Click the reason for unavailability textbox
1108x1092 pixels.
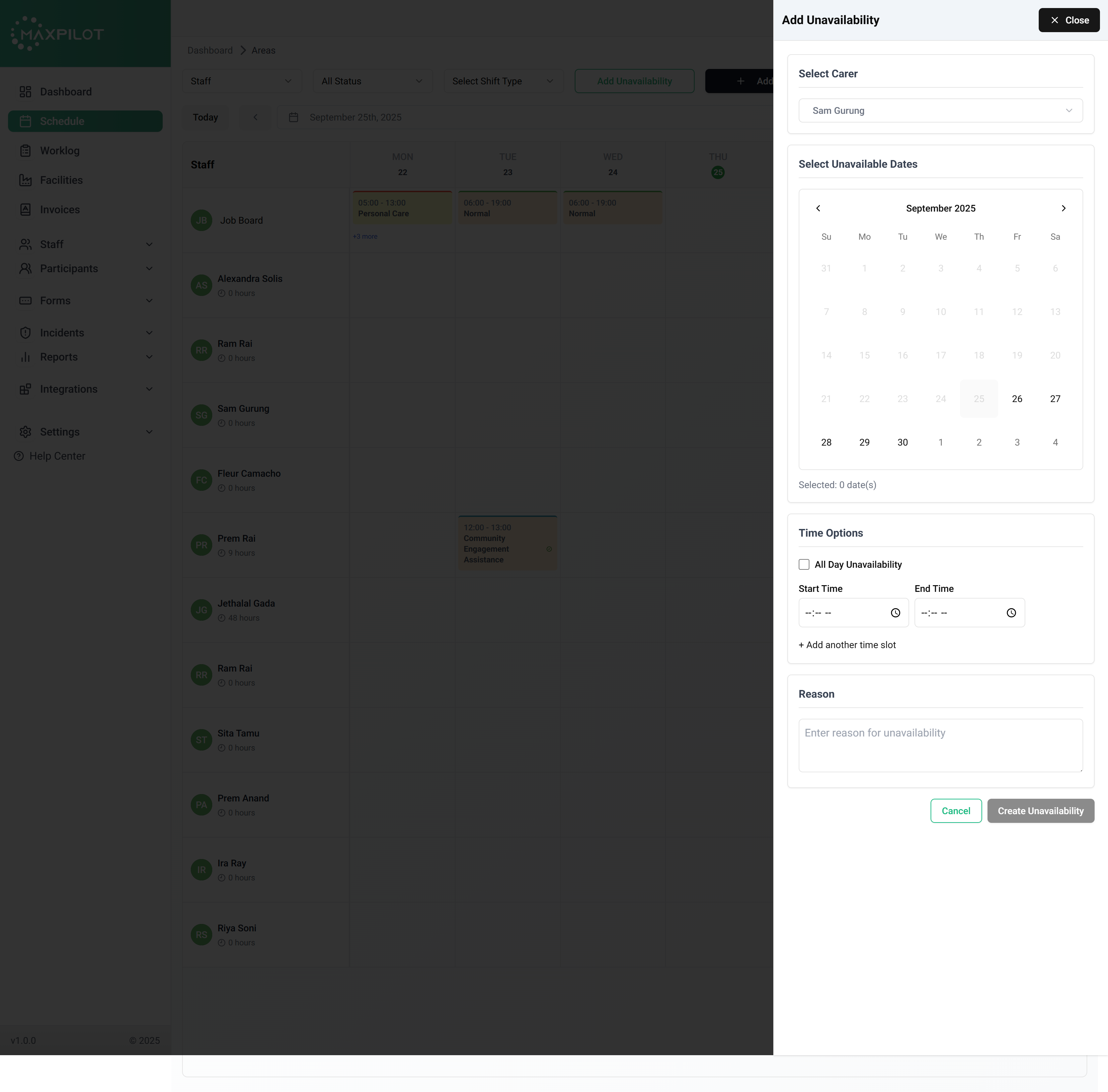(941, 745)
